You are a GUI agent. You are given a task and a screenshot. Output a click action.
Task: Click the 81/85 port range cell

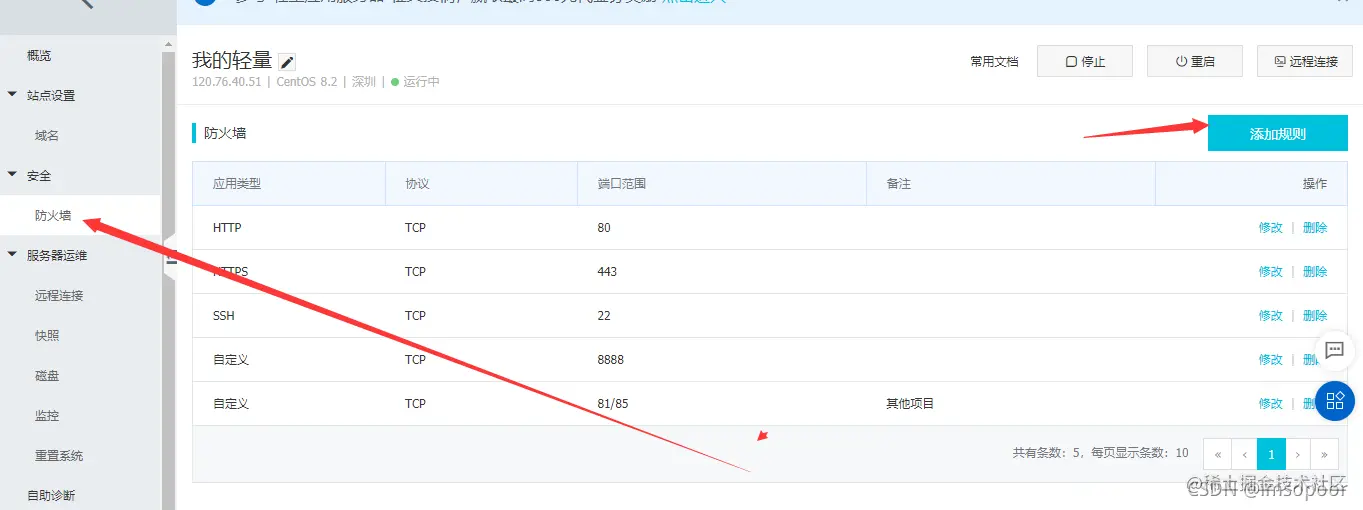[612, 403]
